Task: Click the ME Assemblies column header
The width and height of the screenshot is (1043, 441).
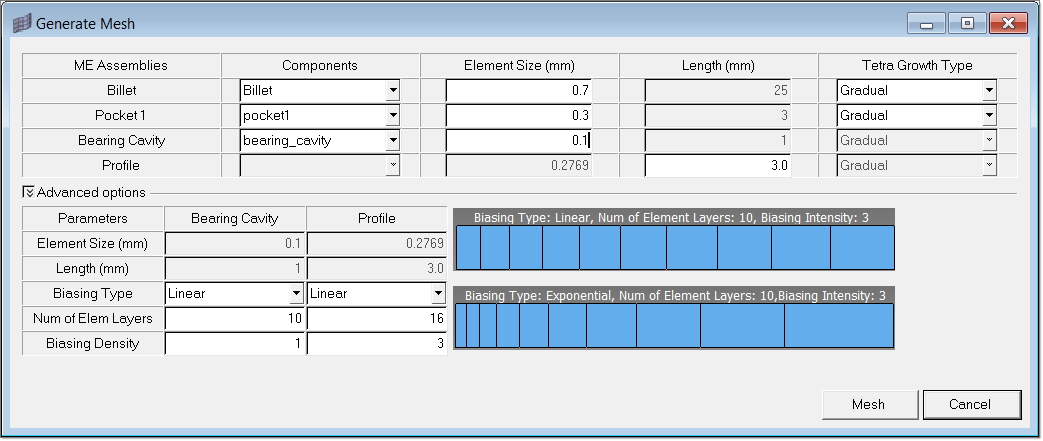Action: pyautogui.click(x=121, y=65)
